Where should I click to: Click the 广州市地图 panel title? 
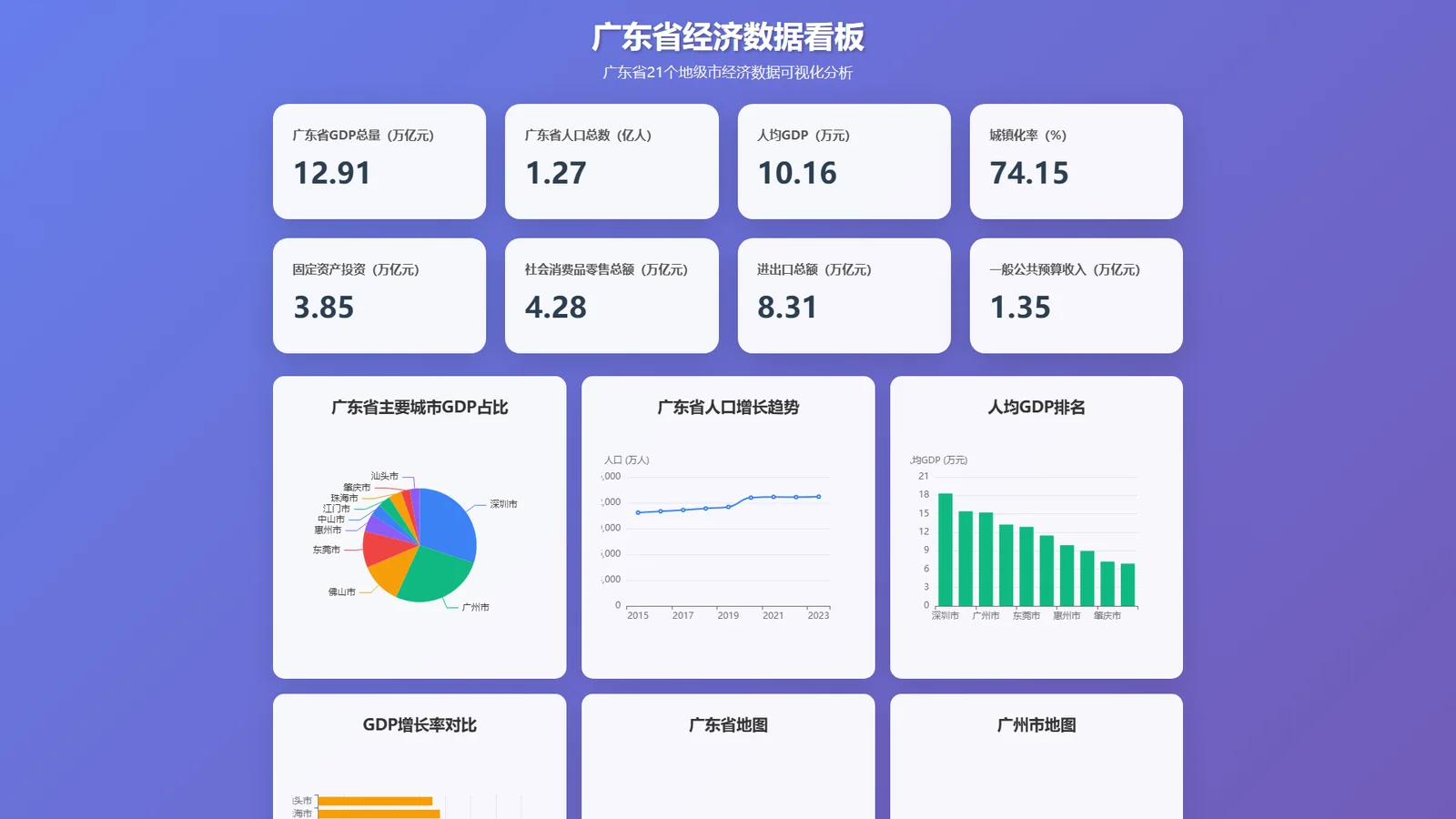[x=1036, y=725]
